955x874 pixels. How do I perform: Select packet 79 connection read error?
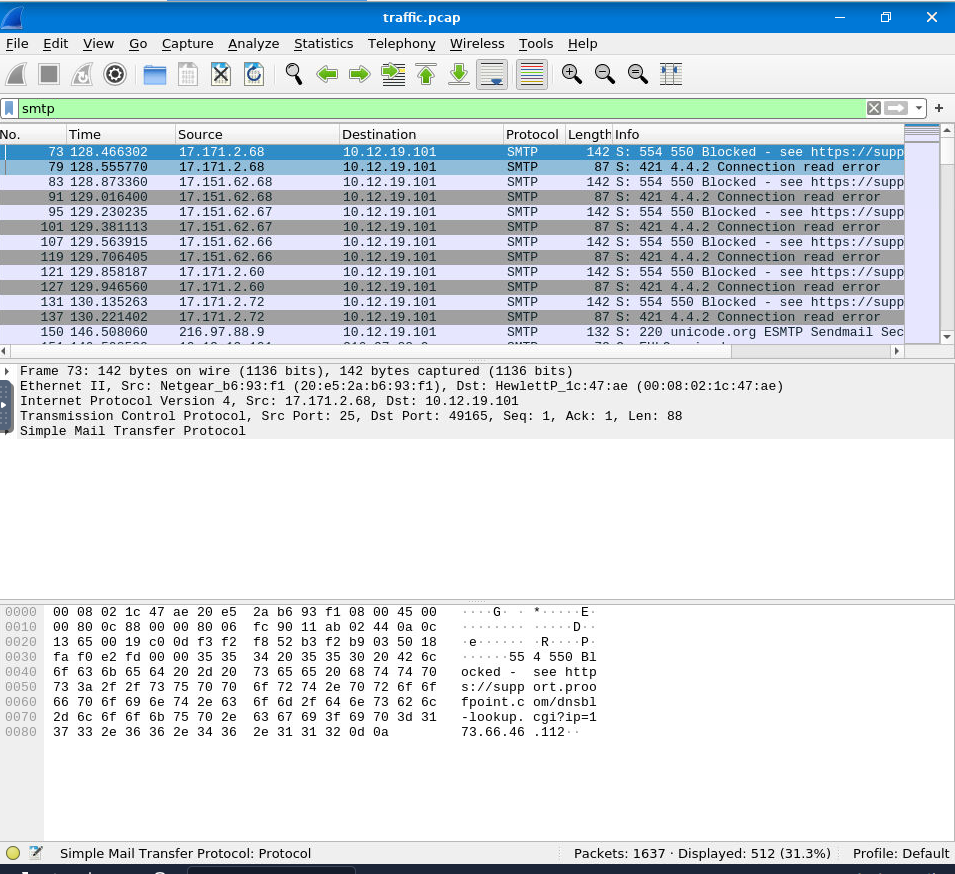pyautogui.click(x=452, y=167)
